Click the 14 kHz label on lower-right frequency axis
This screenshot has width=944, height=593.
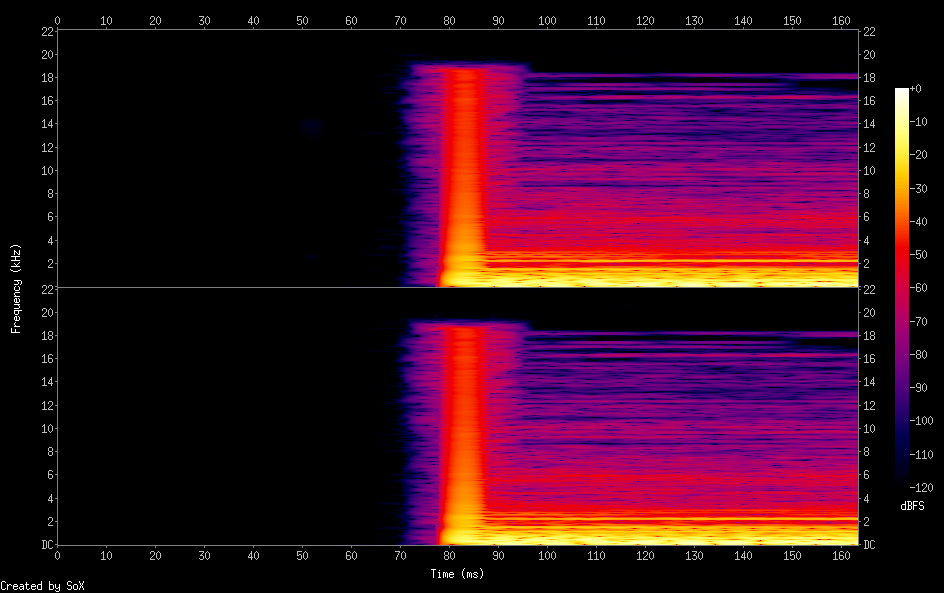pos(869,382)
